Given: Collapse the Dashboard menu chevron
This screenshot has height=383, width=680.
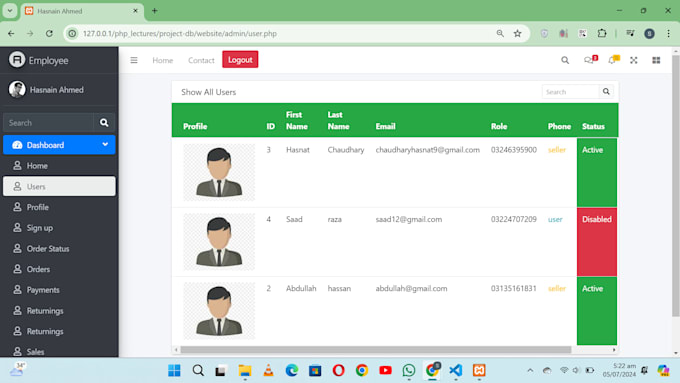Looking at the screenshot, I should pyautogui.click(x=105, y=144).
